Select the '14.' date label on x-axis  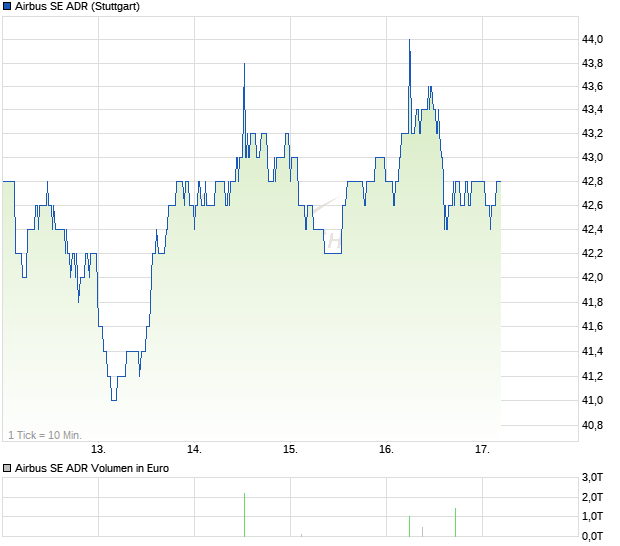194,450
